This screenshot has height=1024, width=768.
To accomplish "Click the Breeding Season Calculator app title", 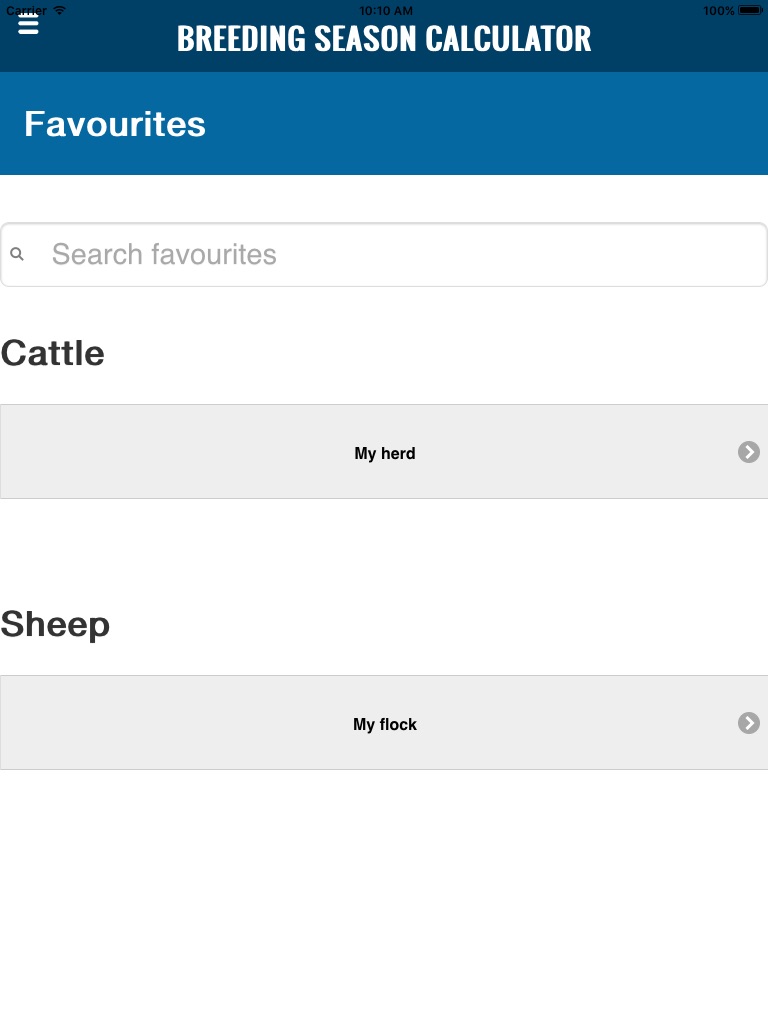I will pyautogui.click(x=384, y=39).
